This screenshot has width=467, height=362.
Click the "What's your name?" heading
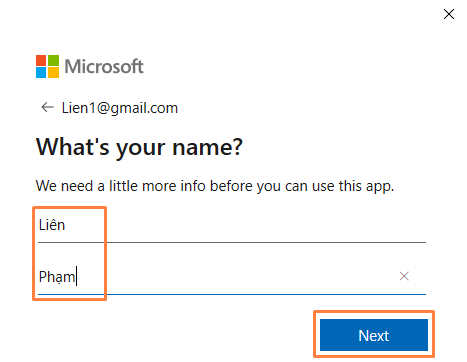click(x=139, y=147)
